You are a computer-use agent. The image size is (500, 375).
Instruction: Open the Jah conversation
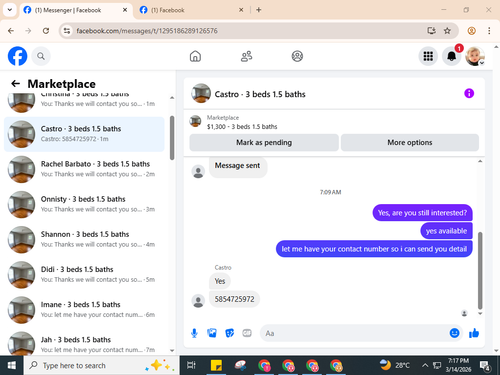[84, 342]
